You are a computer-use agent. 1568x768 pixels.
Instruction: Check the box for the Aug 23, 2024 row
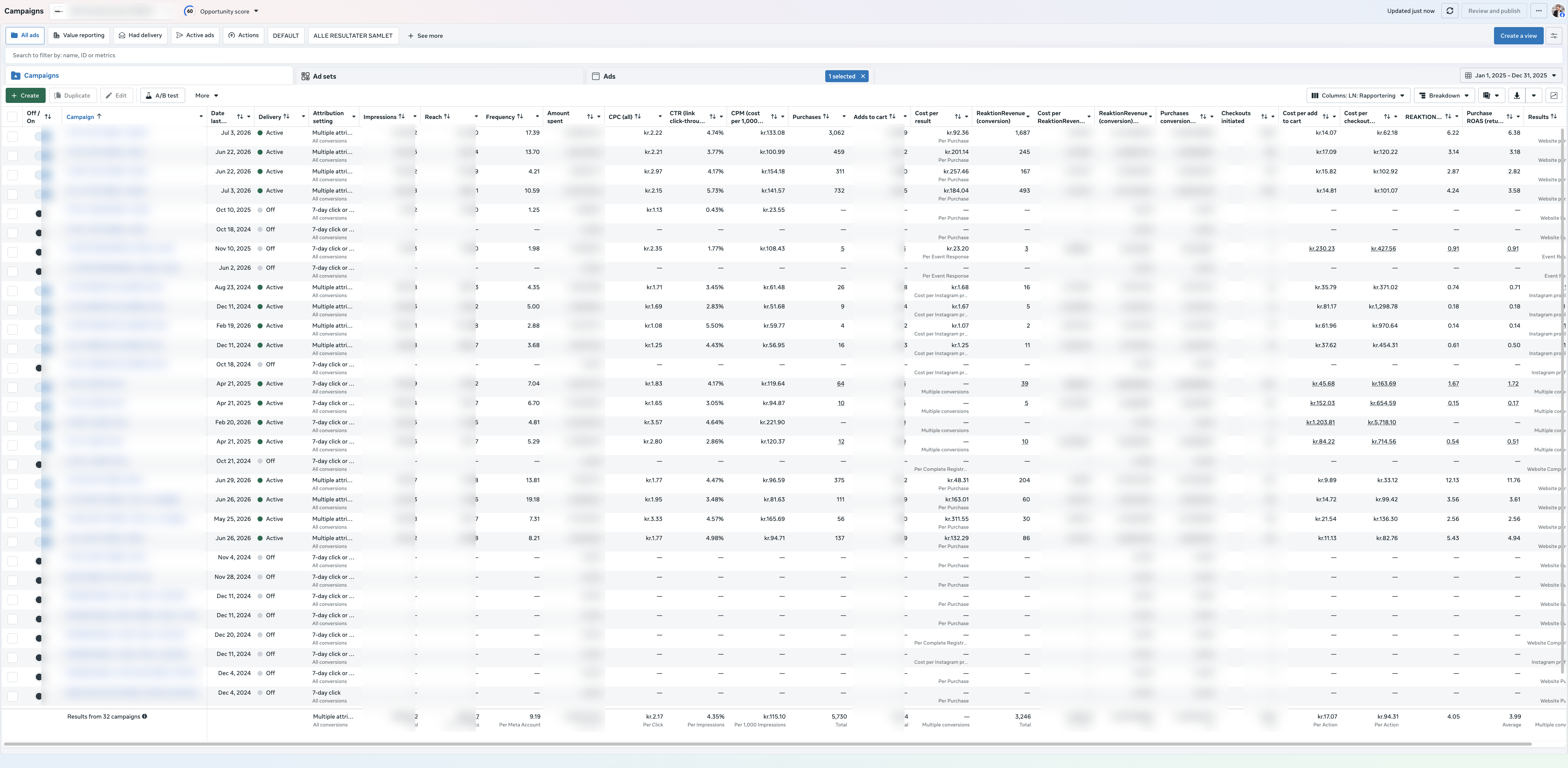pos(12,291)
